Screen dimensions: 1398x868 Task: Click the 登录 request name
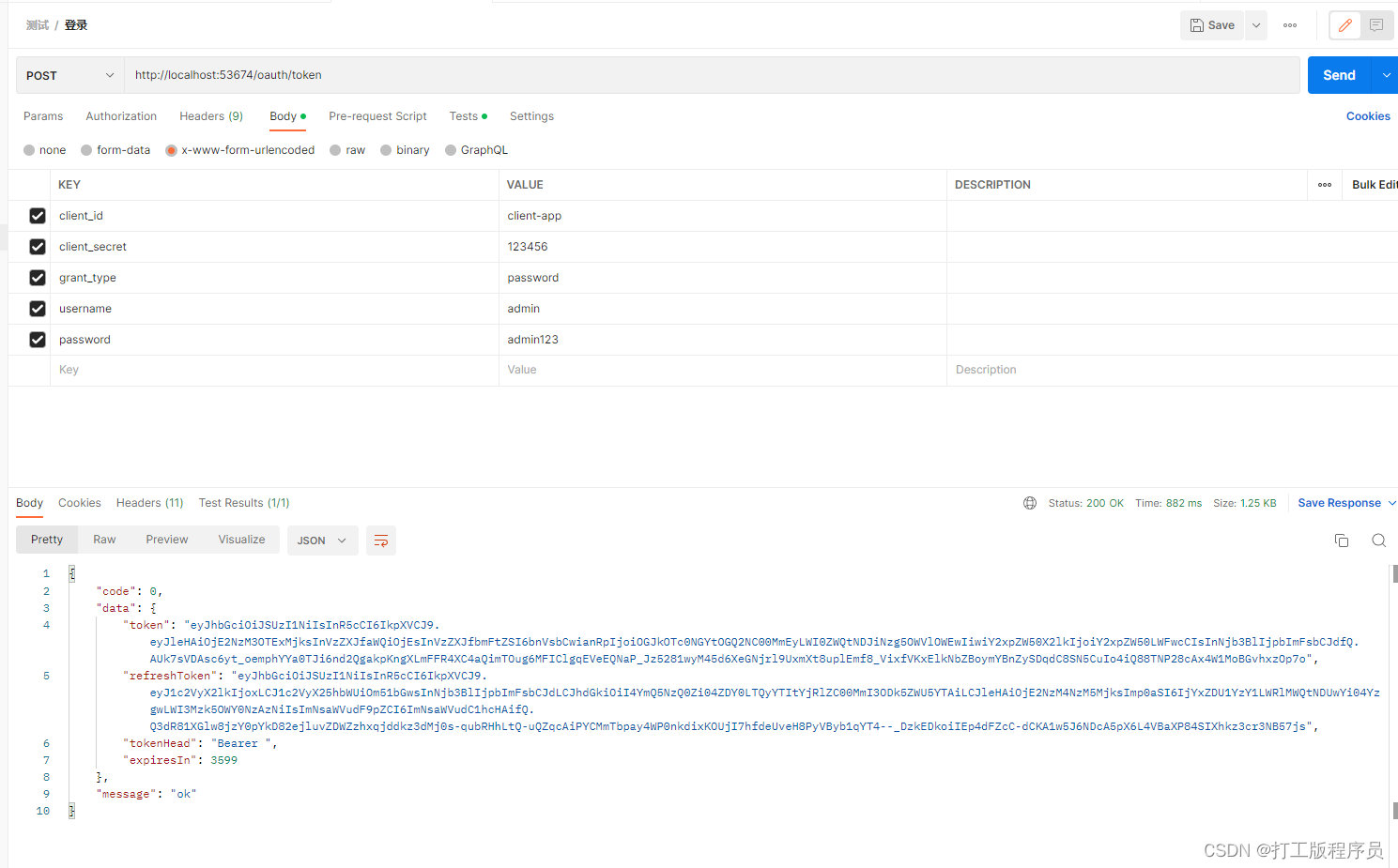pos(76,25)
